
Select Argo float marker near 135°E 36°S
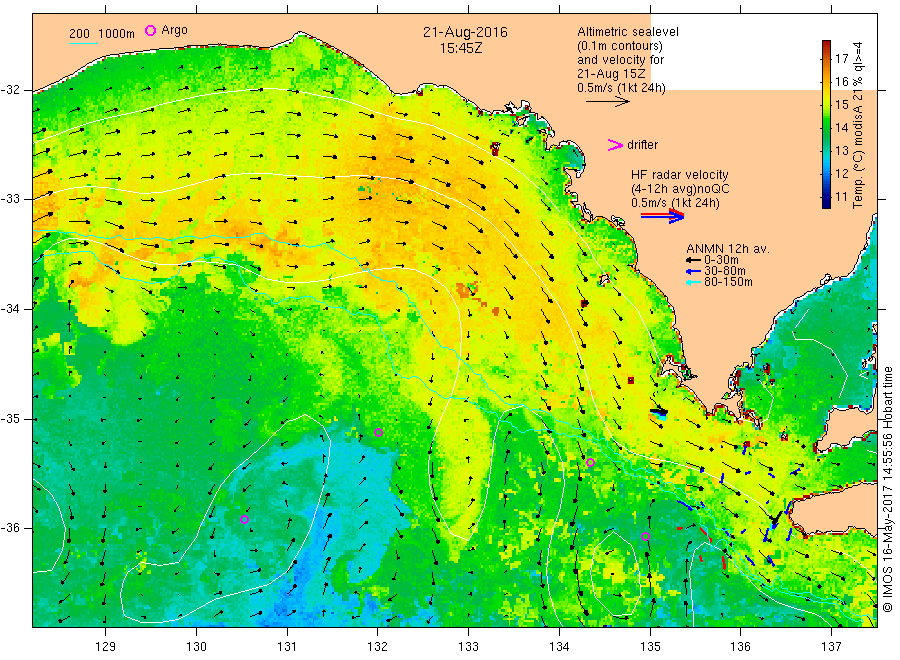pyautogui.click(x=645, y=537)
